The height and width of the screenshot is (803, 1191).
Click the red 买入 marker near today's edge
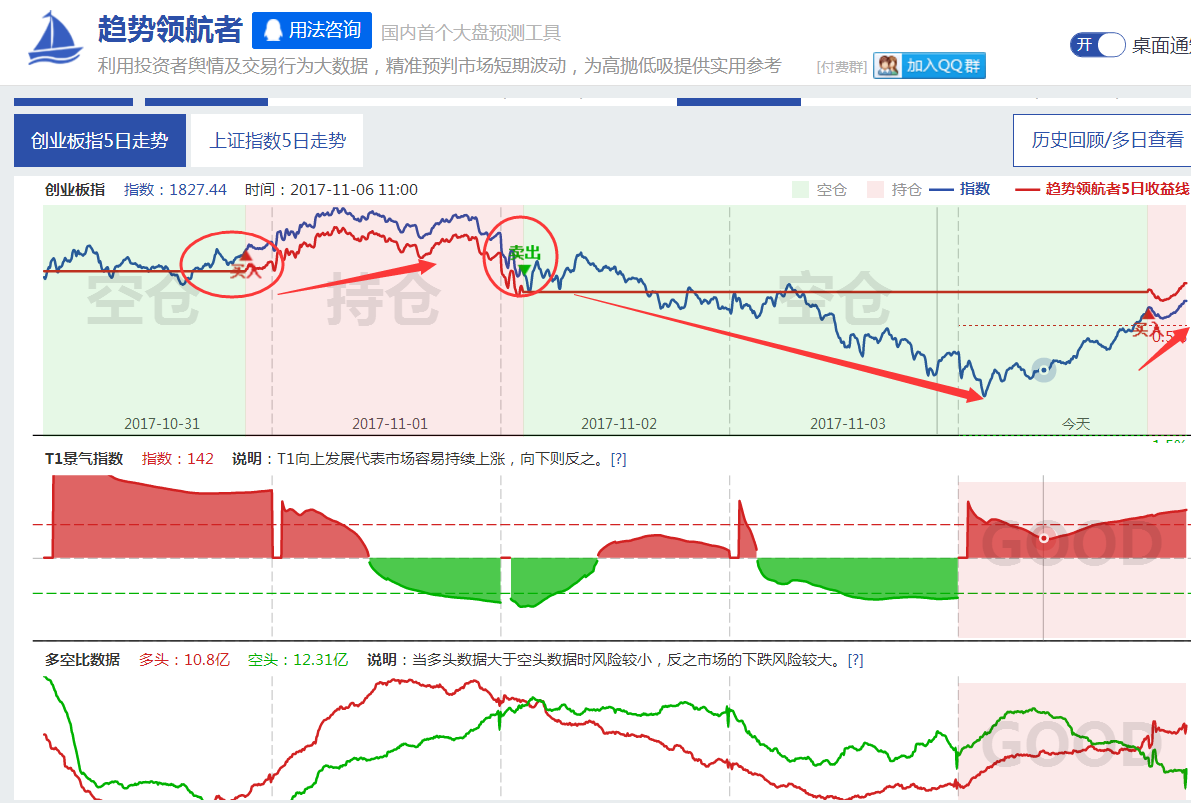[1148, 314]
